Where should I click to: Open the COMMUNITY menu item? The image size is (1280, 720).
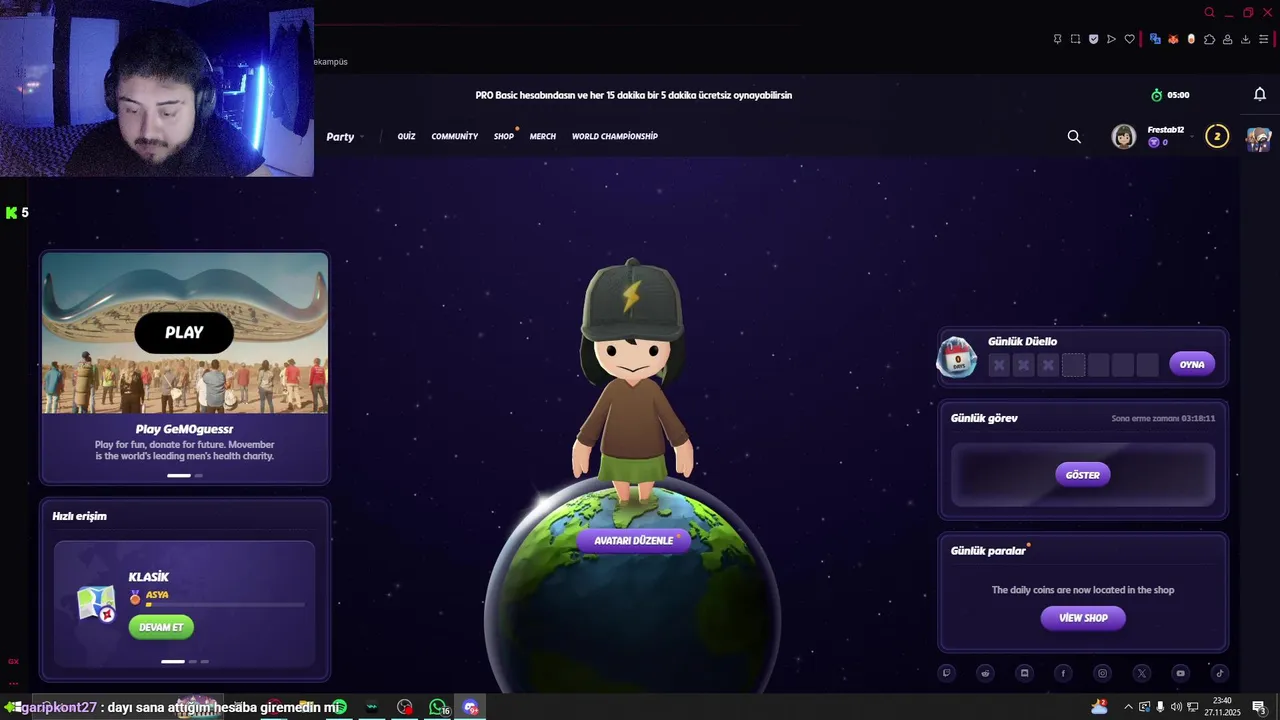pos(455,136)
